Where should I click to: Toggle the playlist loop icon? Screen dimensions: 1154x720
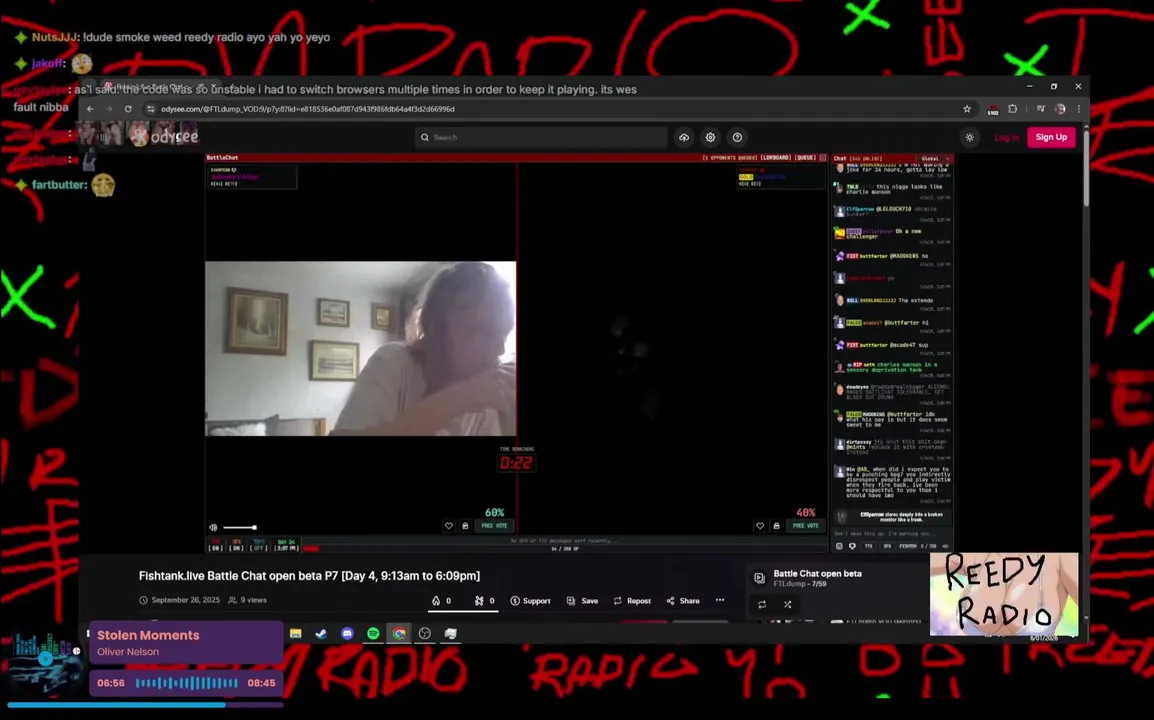point(762,604)
